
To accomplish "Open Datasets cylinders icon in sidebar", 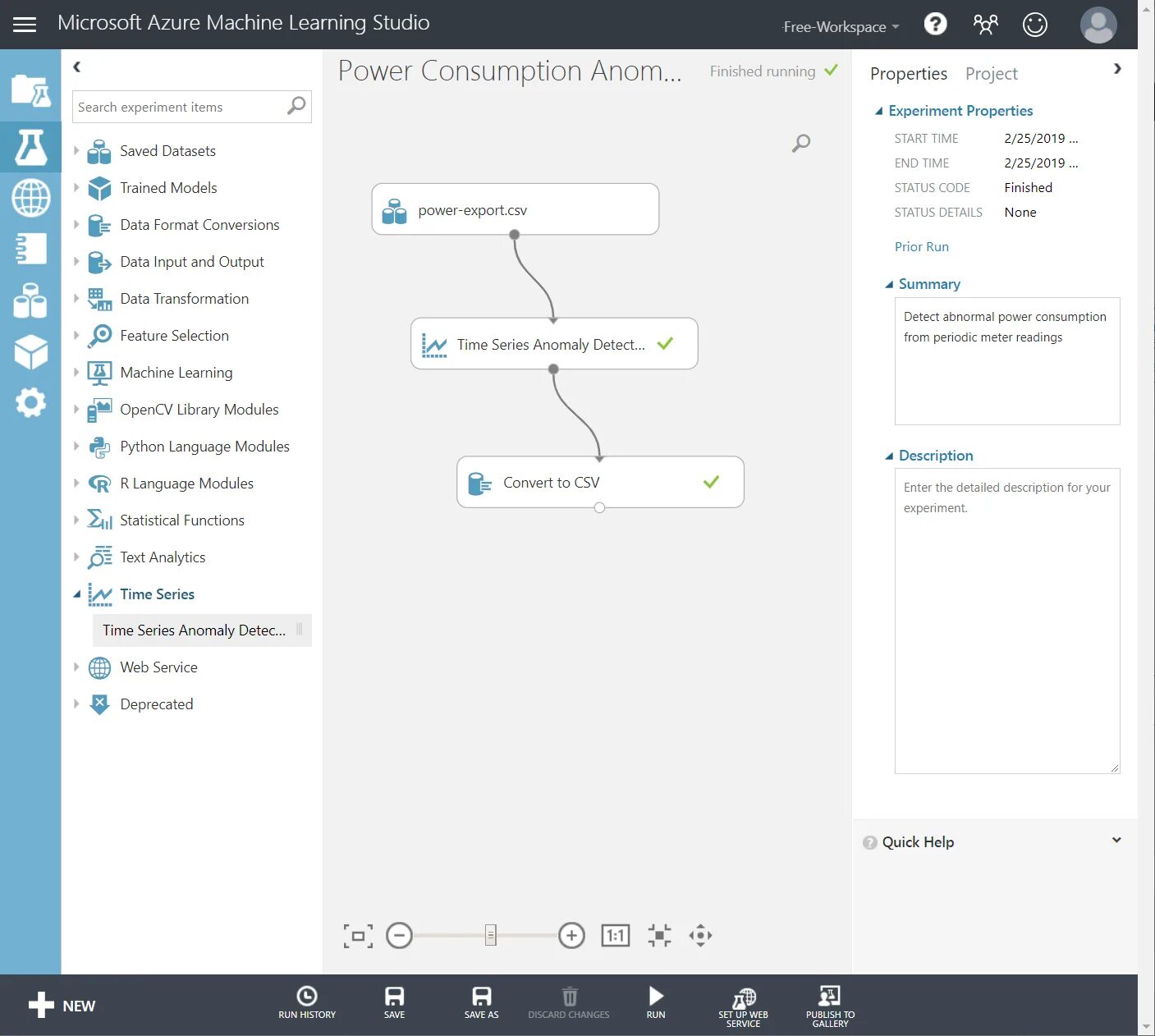I will pyautogui.click(x=30, y=300).
